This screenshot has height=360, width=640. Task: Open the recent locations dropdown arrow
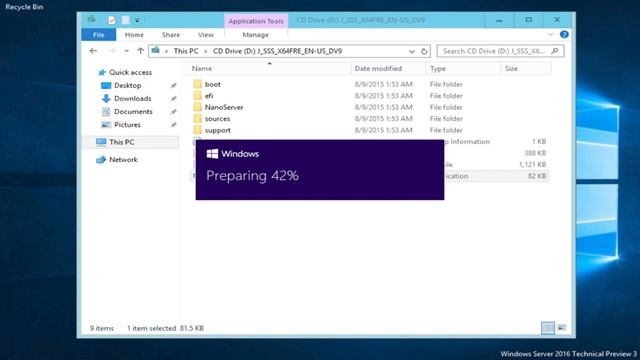click(x=127, y=51)
